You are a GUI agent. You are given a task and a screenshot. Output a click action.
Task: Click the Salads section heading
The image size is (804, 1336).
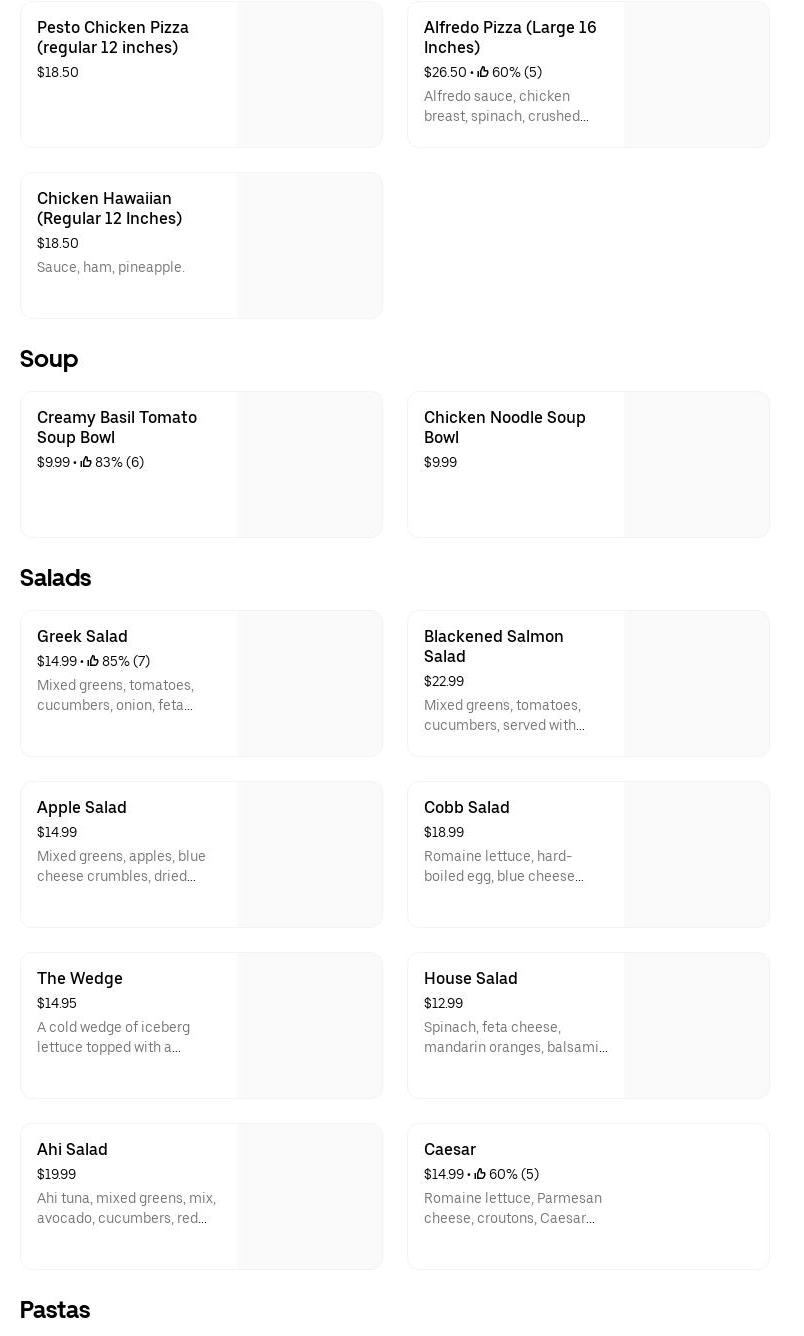coord(56,578)
